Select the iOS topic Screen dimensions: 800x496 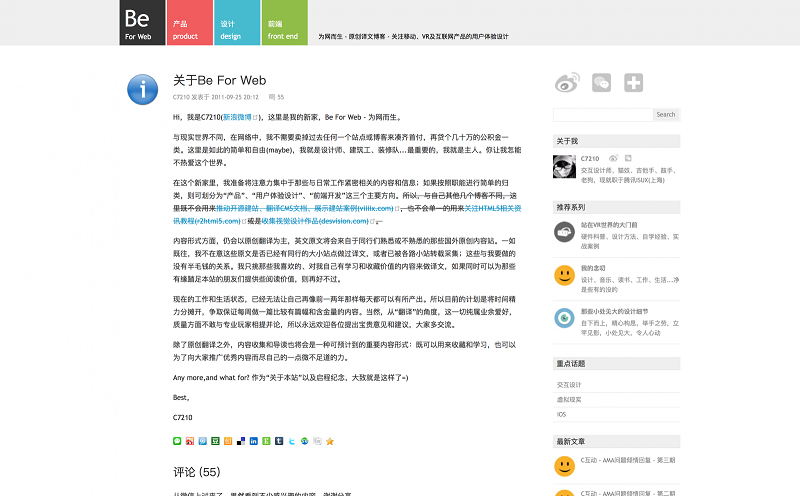click(561, 414)
